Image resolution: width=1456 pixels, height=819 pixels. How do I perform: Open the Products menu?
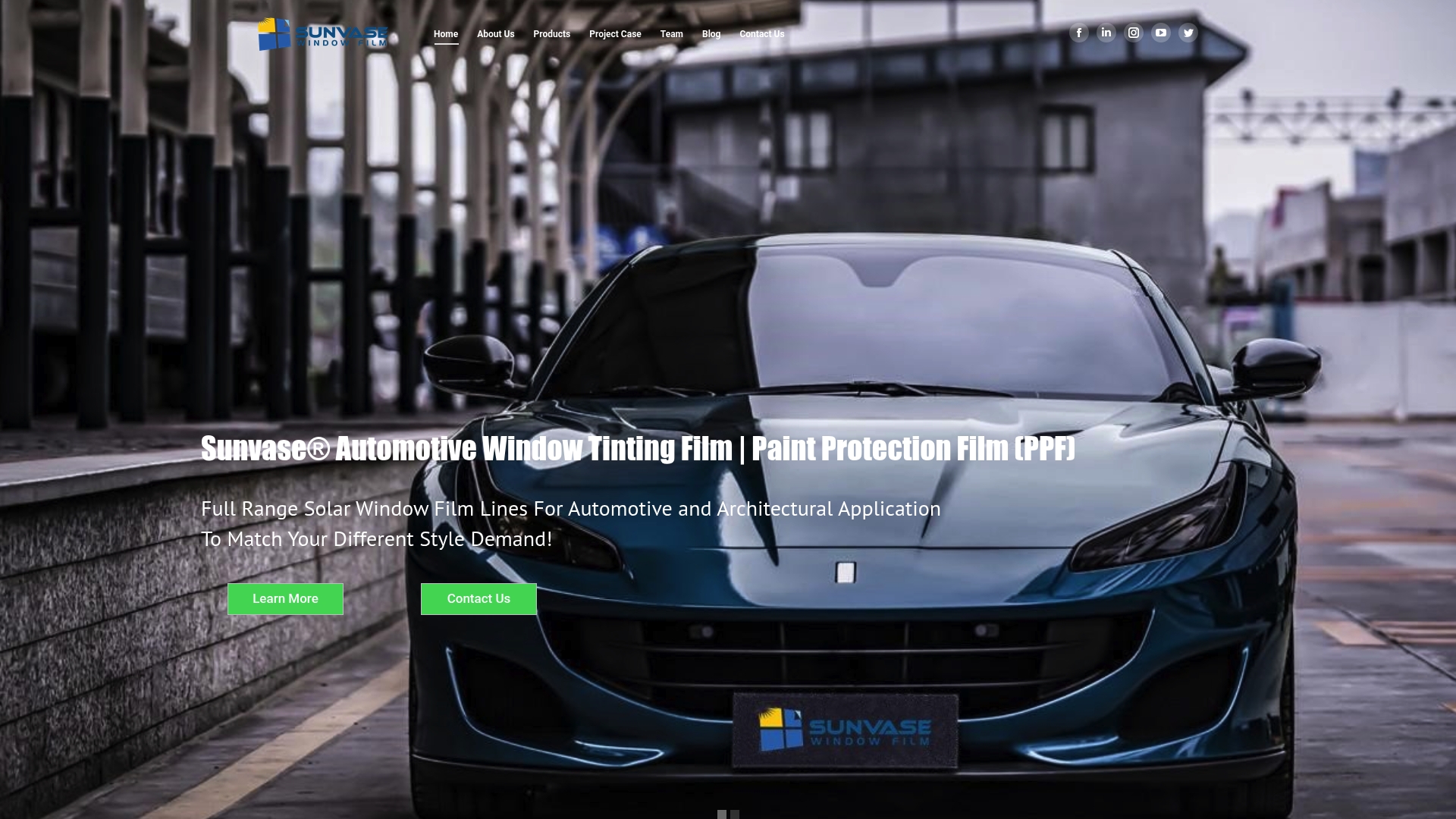click(551, 34)
